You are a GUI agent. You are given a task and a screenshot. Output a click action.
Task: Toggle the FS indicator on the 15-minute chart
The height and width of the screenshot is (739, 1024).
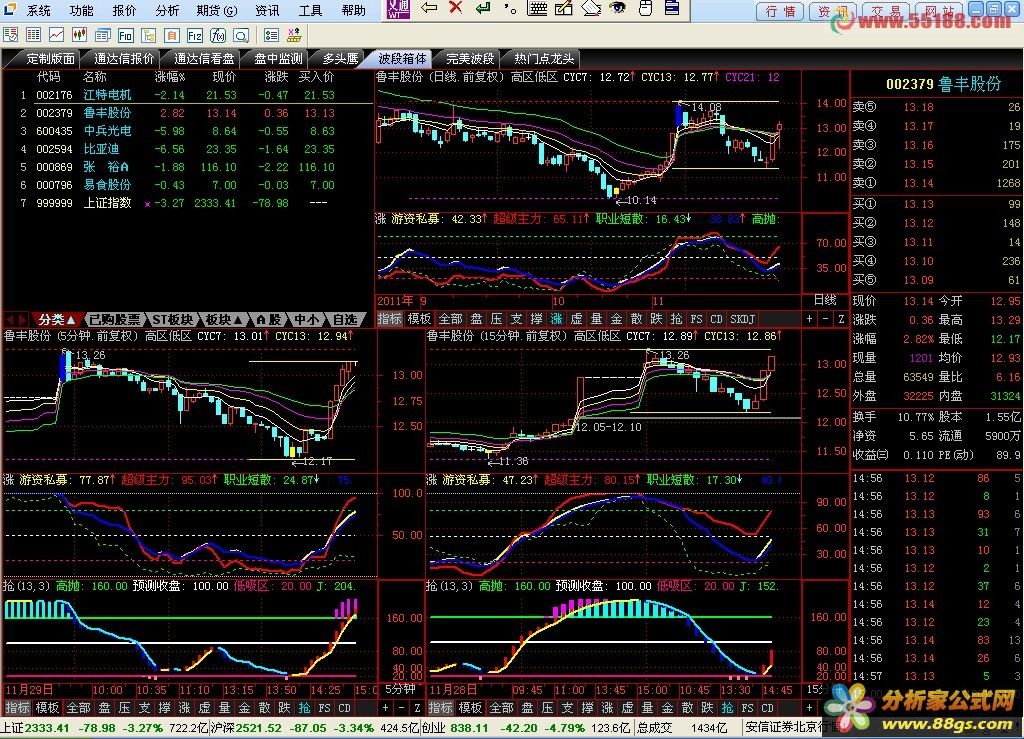(x=747, y=708)
